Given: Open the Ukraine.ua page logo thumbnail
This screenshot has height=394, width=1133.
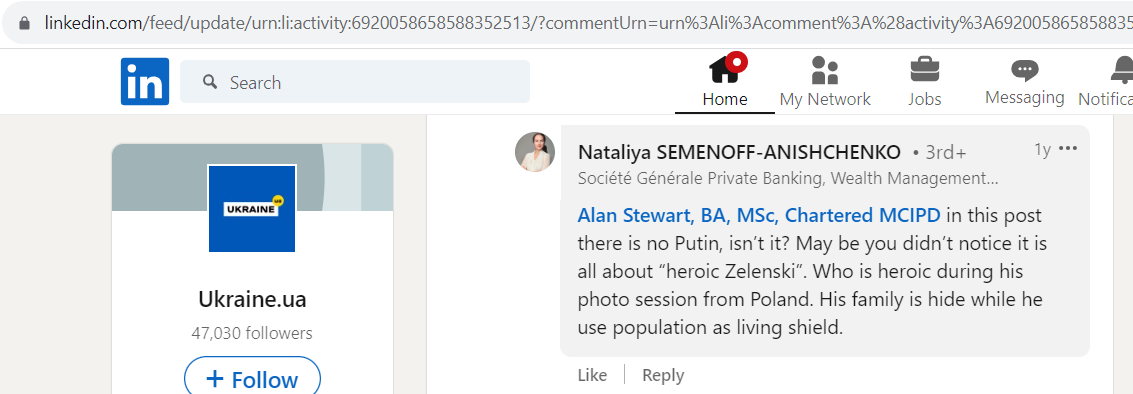Looking at the screenshot, I should 252,208.
